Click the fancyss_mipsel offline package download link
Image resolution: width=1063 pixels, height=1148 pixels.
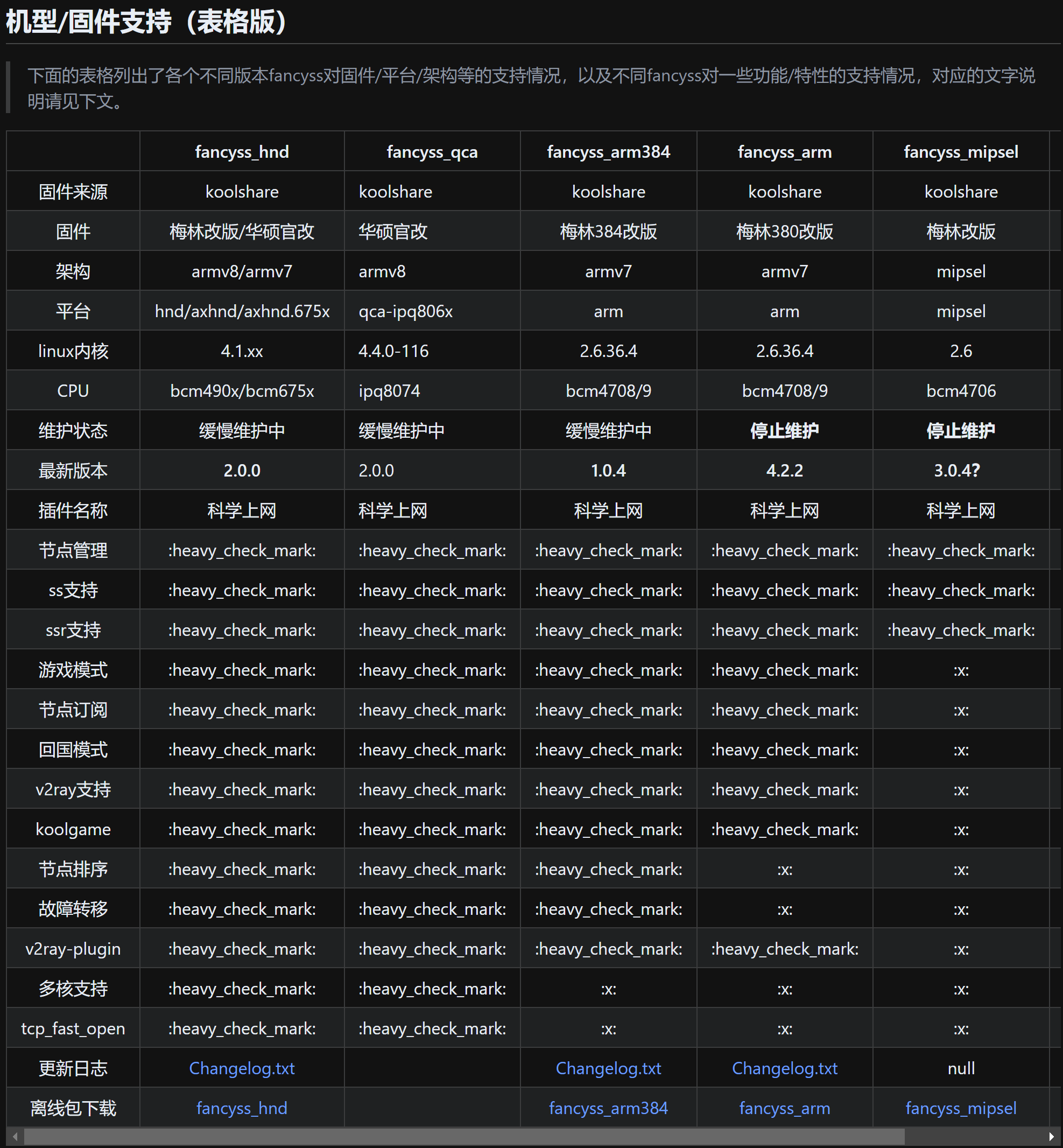point(961,1108)
